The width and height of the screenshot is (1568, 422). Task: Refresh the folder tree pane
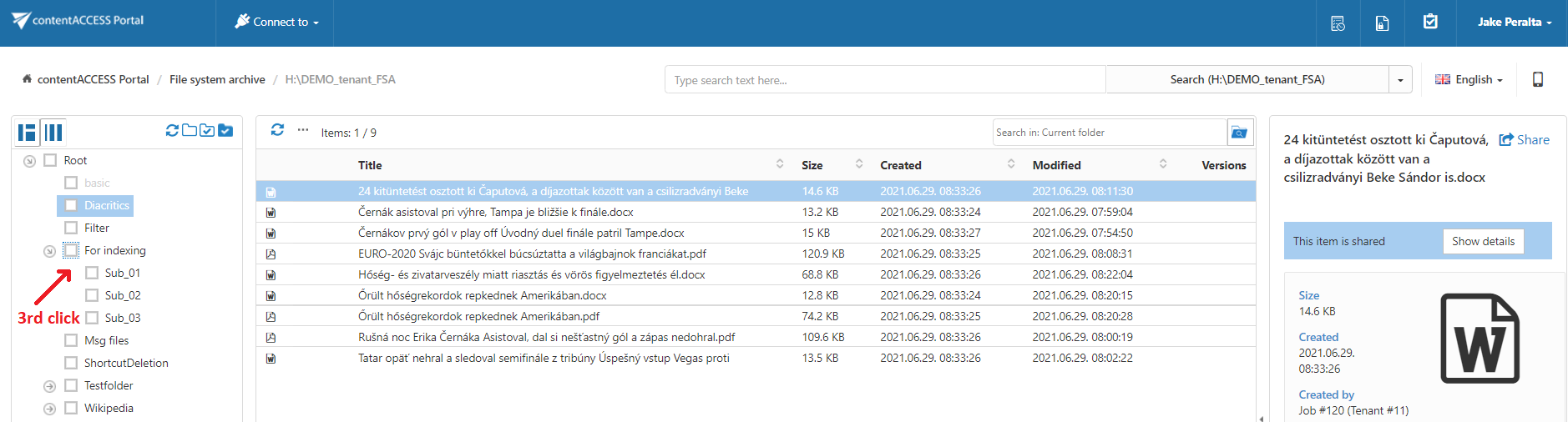(172, 130)
